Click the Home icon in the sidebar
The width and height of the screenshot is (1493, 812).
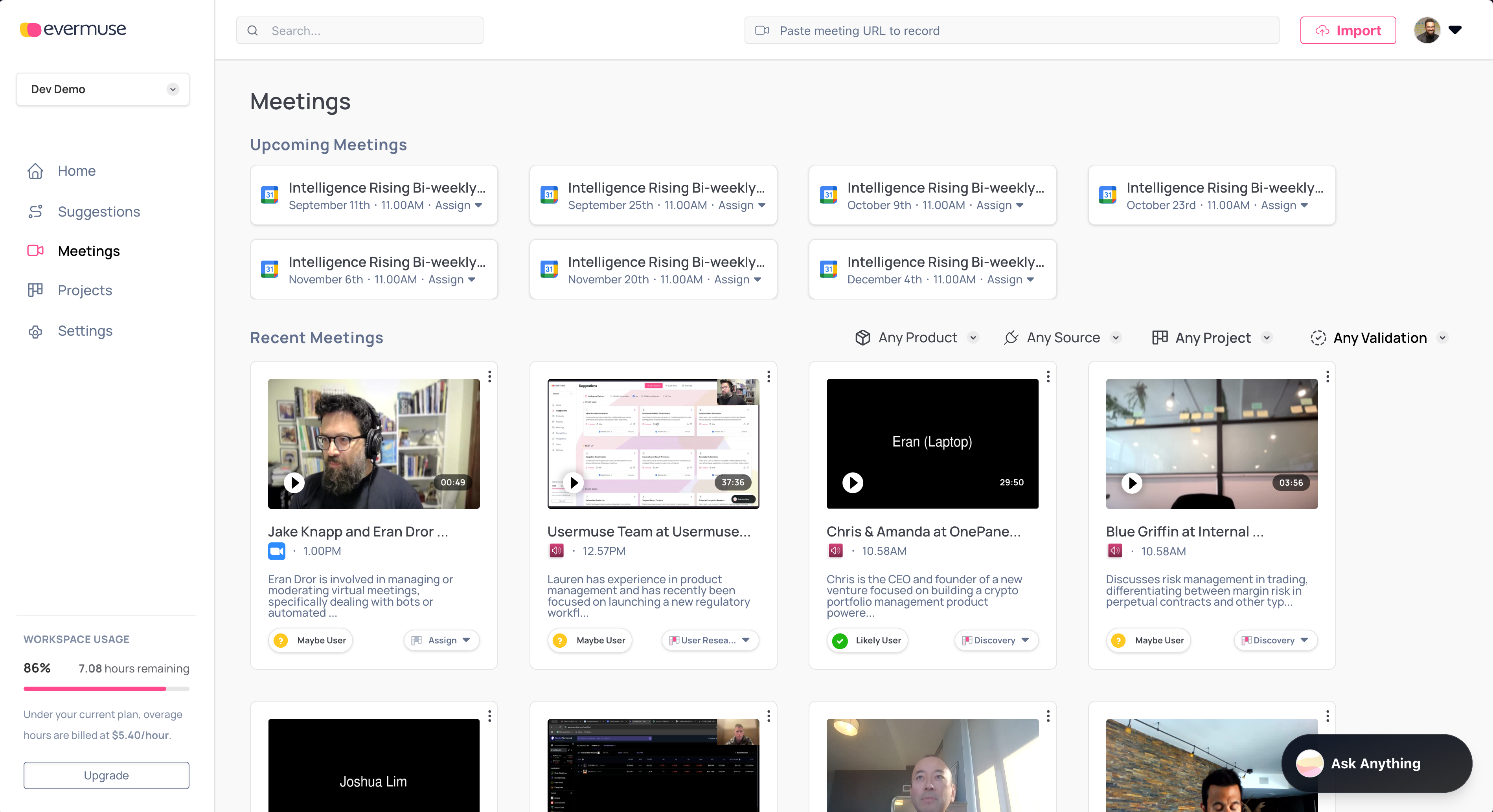35,171
